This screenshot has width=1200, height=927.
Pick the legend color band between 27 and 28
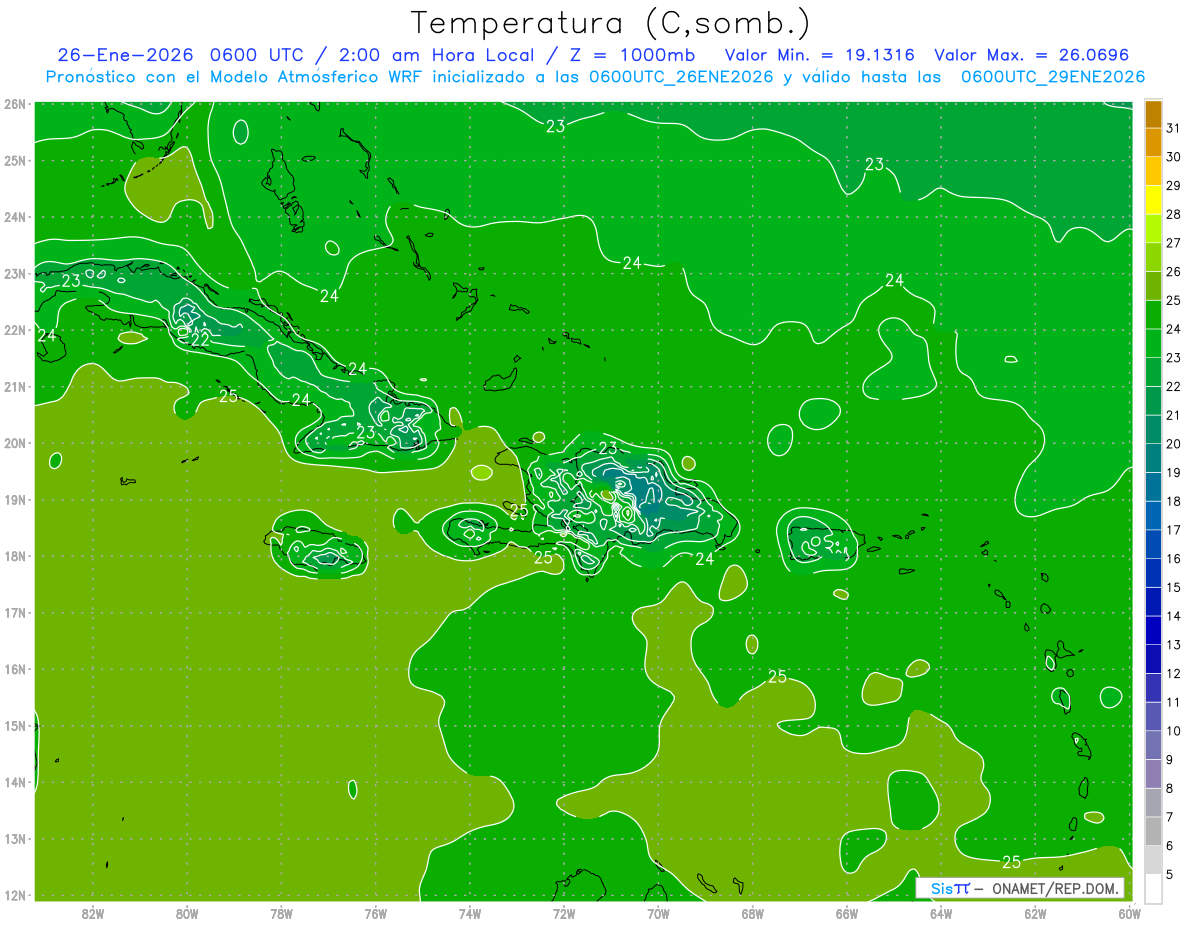click(1153, 229)
